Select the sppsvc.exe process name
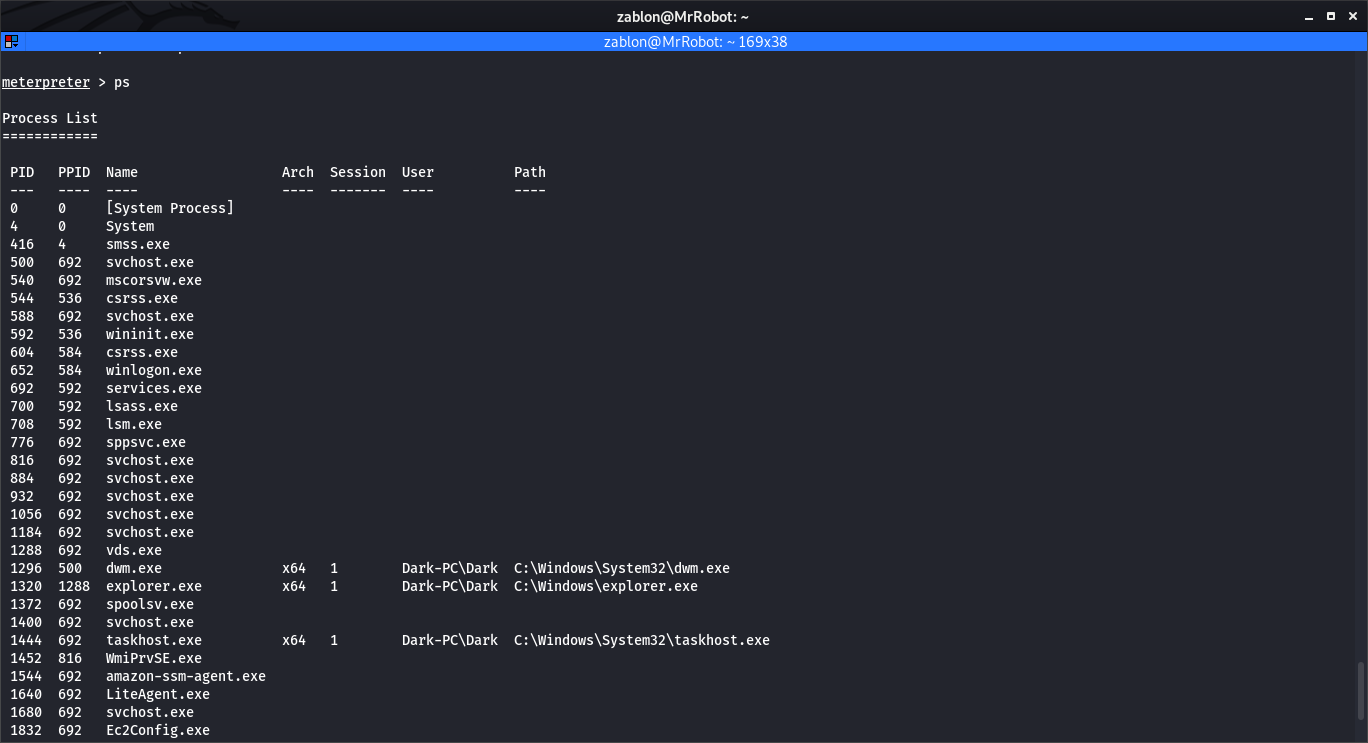Image resolution: width=1368 pixels, height=743 pixels. [x=146, y=442]
